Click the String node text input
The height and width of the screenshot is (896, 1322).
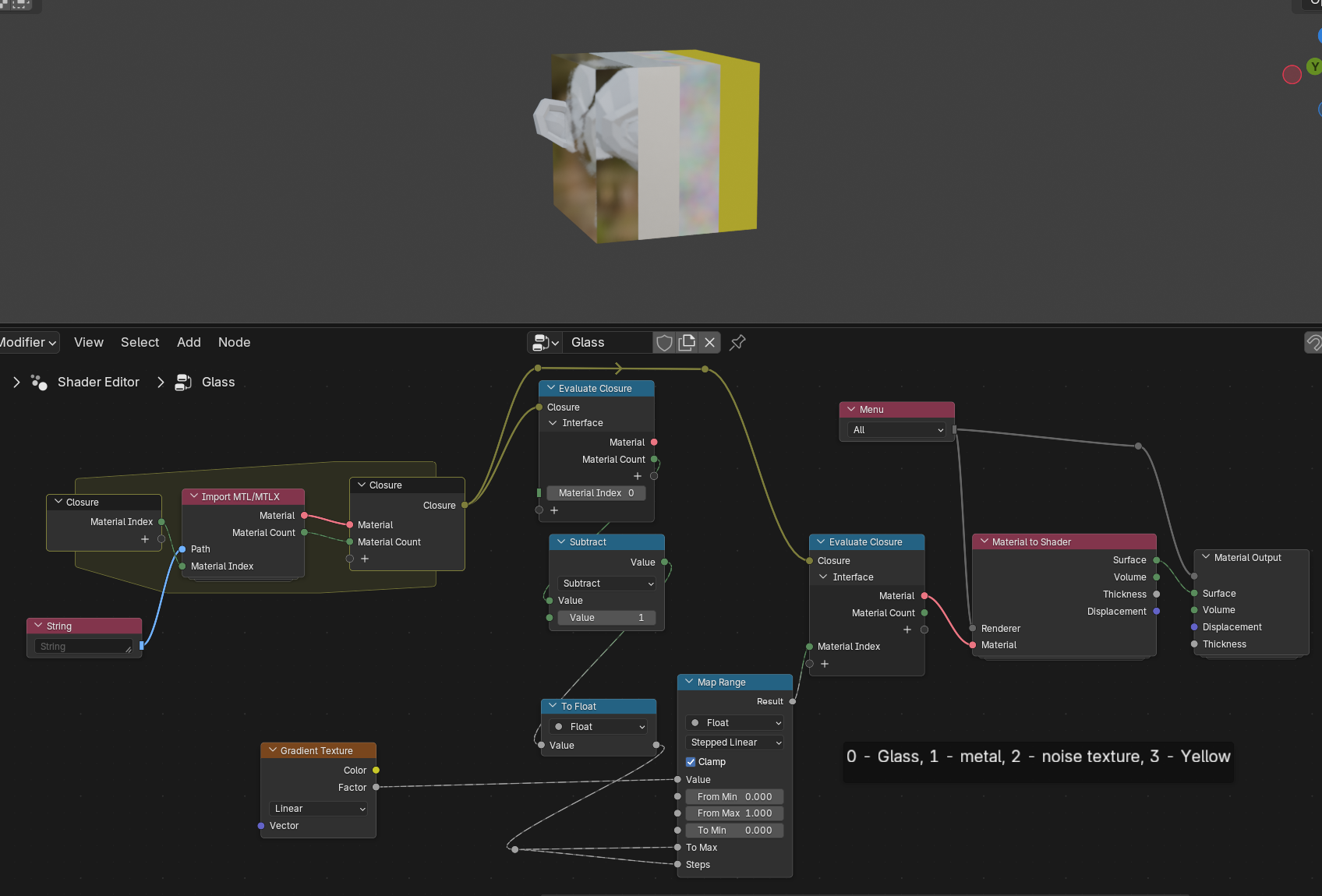coord(83,647)
